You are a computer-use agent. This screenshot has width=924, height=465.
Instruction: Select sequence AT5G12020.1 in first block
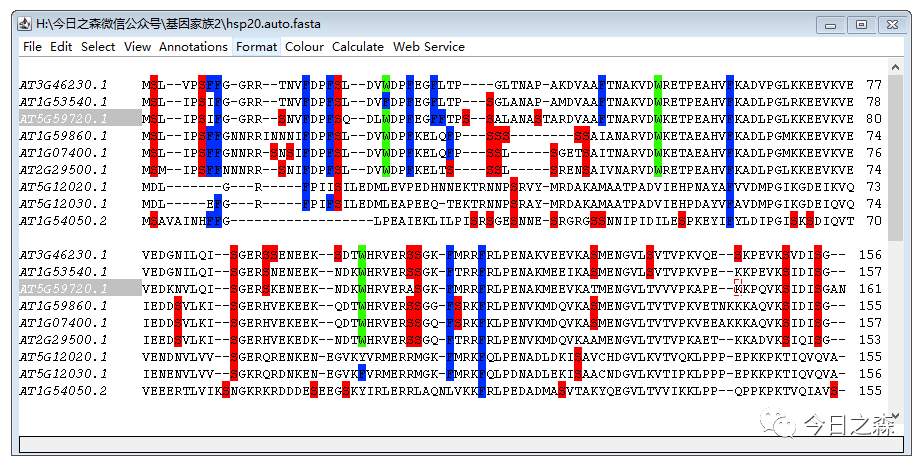pyautogui.click(x=64, y=187)
